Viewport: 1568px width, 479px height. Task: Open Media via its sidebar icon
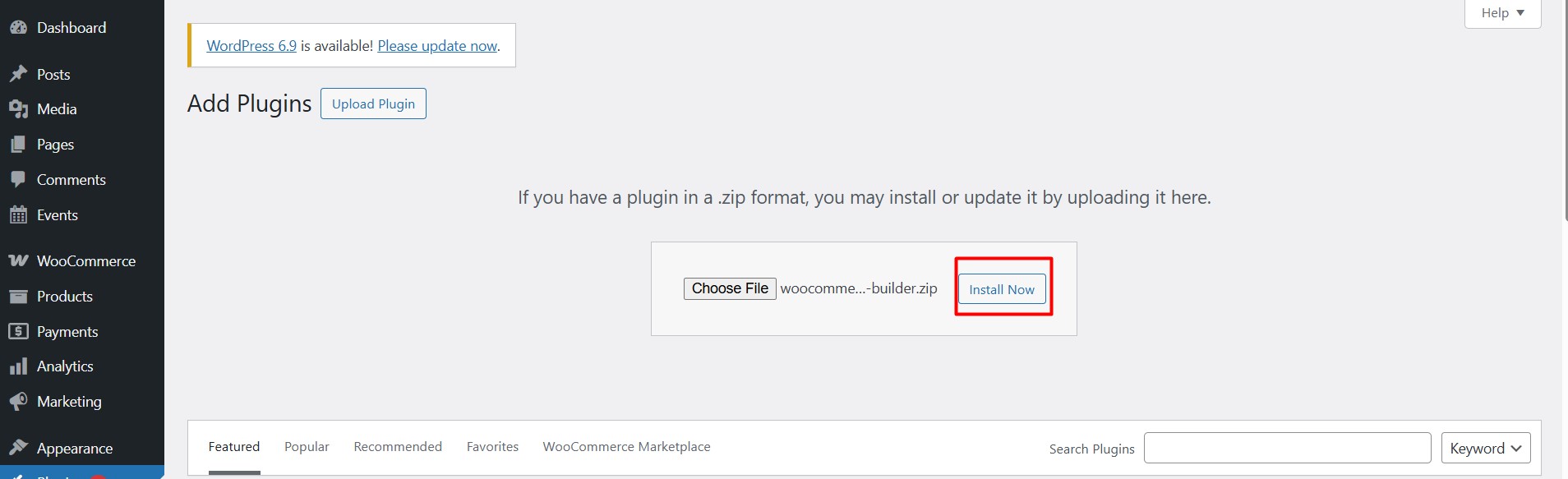[18, 109]
